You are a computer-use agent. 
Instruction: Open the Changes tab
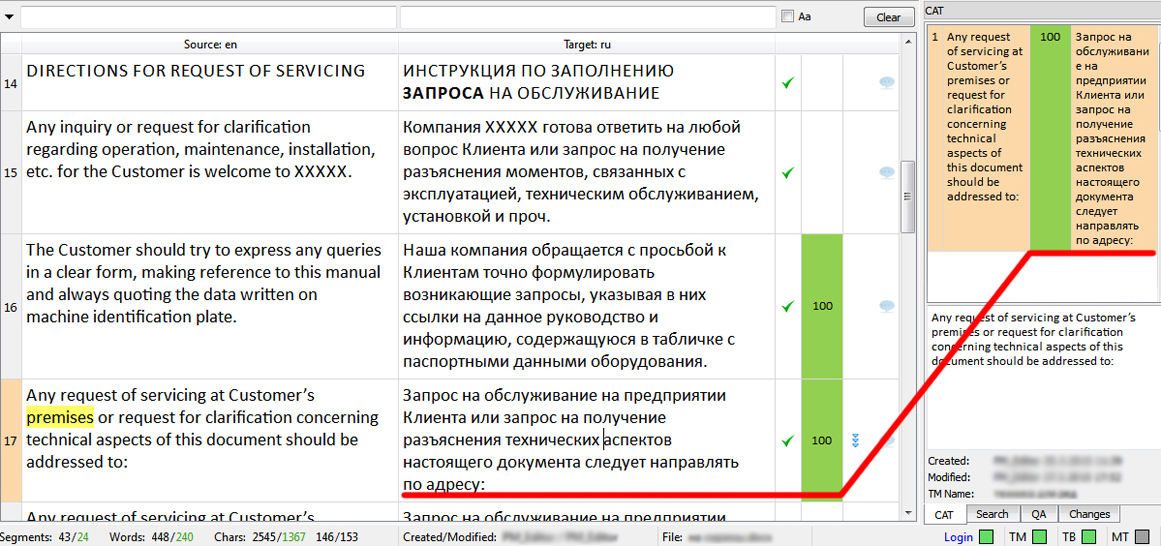tap(1089, 514)
